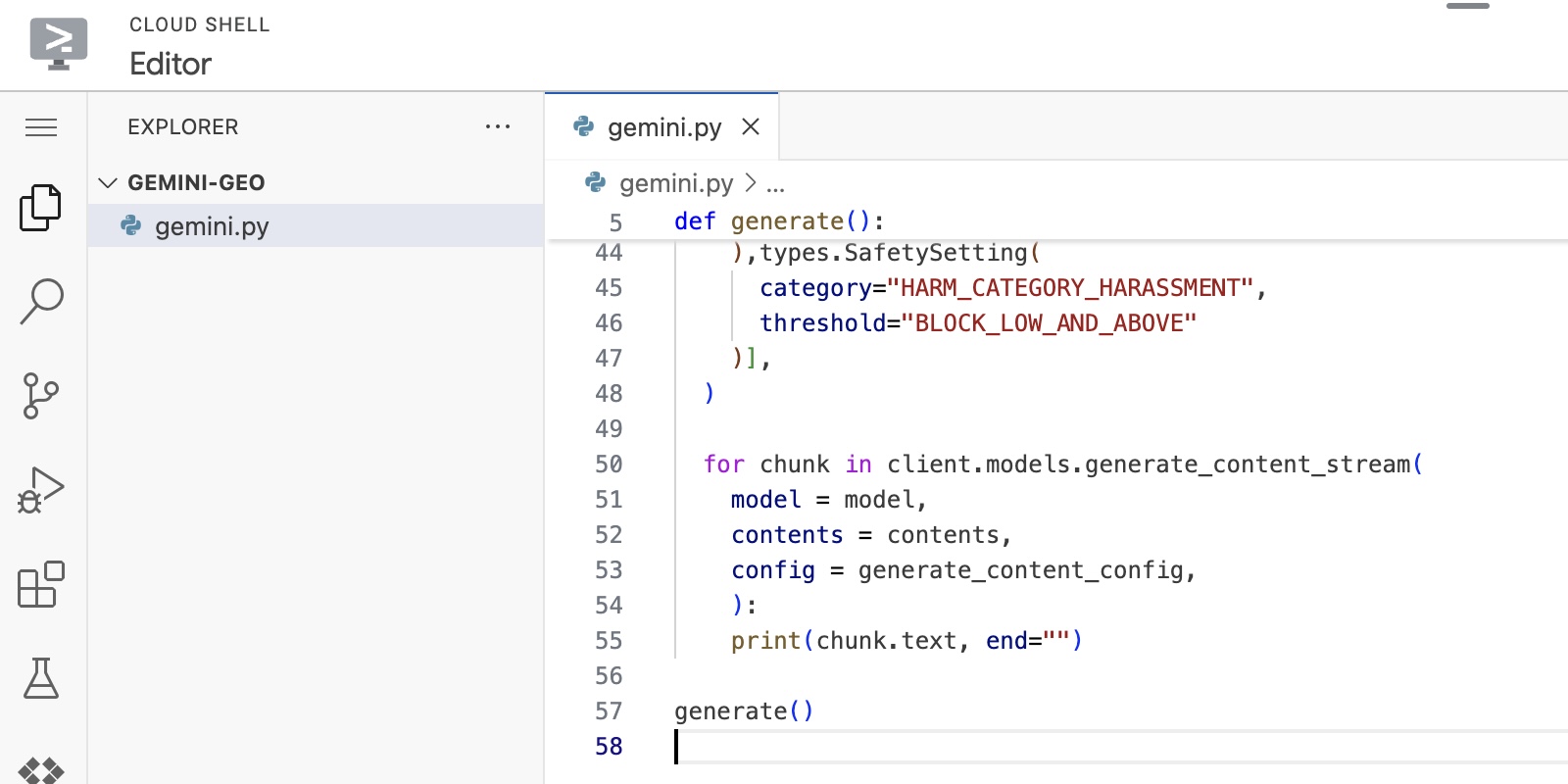Image resolution: width=1568 pixels, height=784 pixels.
Task: Open the Run and Debug icon
Action: pyautogui.click(x=41, y=490)
